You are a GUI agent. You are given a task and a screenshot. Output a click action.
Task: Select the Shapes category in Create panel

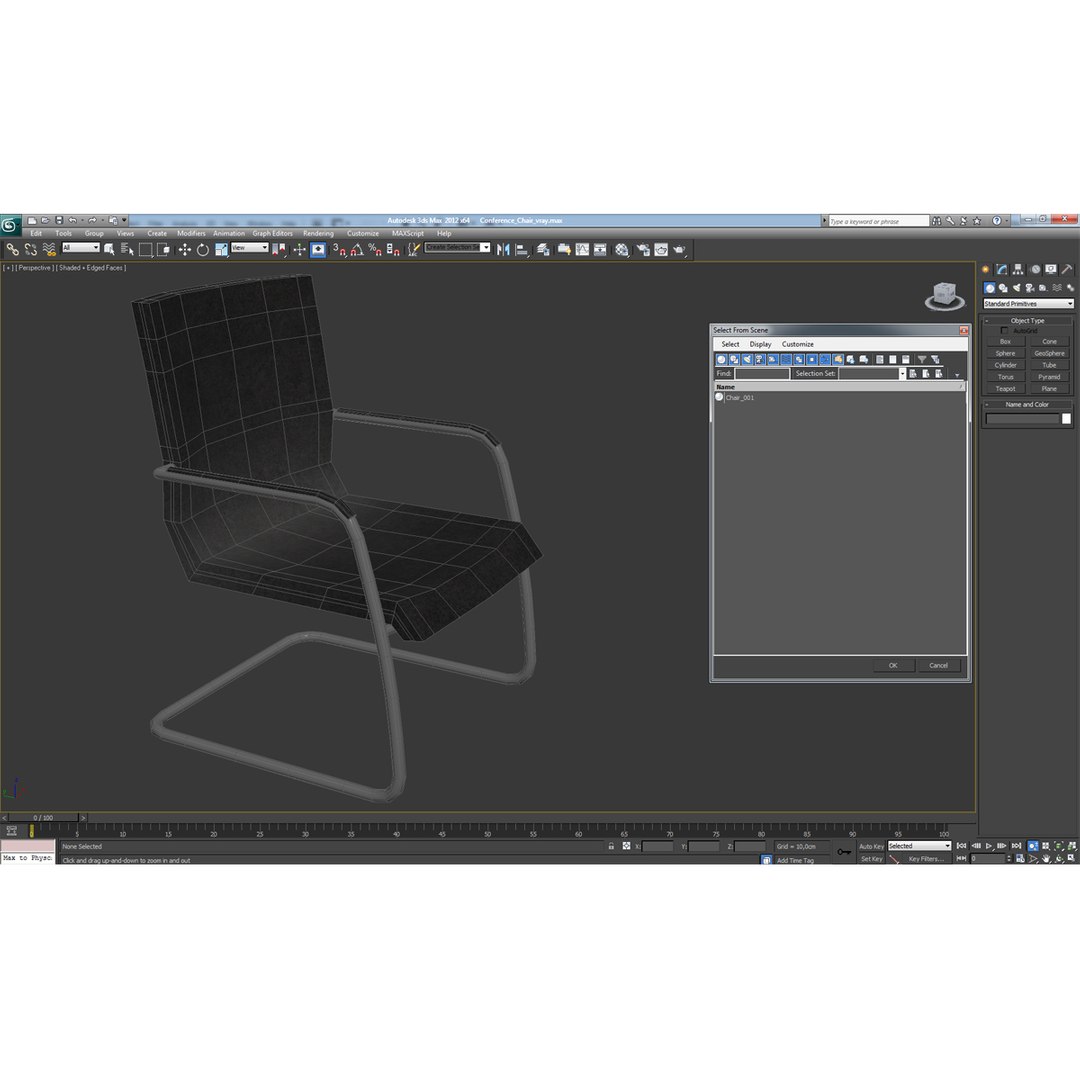click(1003, 288)
